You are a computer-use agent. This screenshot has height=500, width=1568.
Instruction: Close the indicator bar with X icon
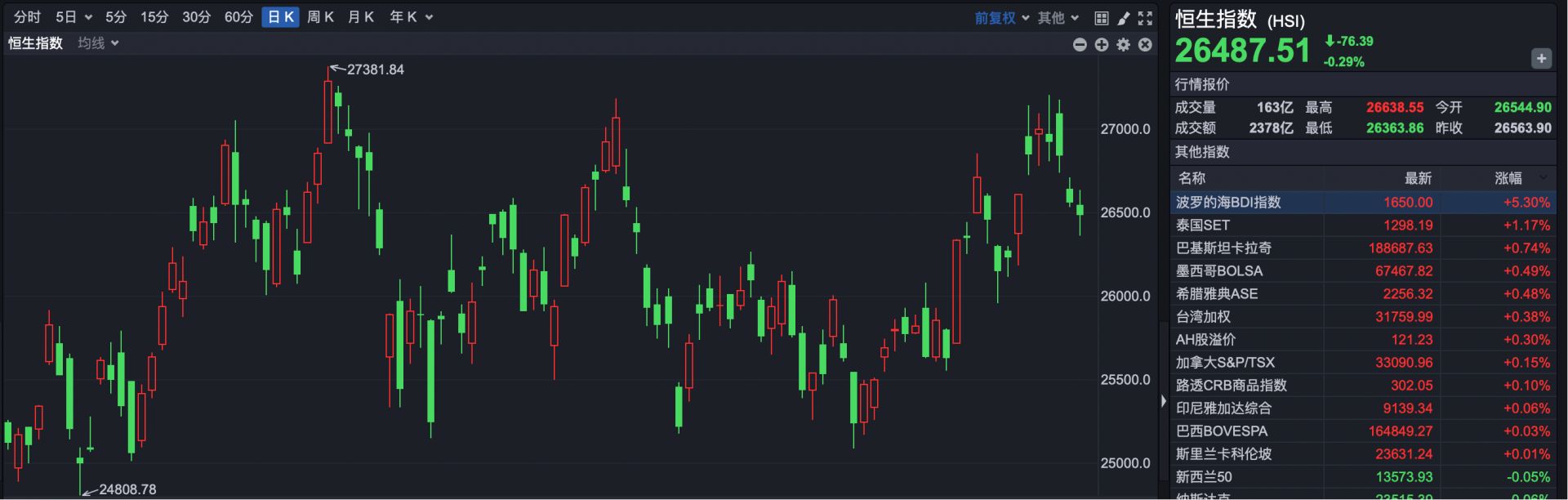(x=1145, y=45)
